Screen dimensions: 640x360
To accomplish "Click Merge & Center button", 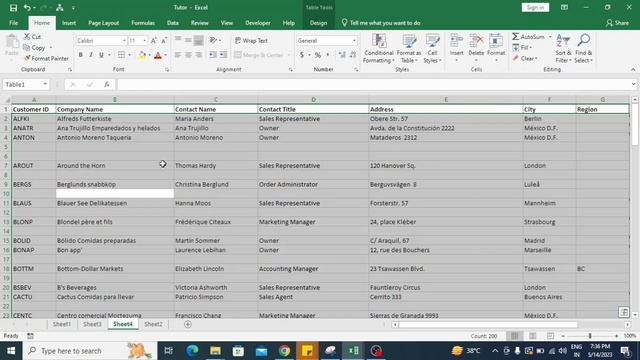I will 259,55.
